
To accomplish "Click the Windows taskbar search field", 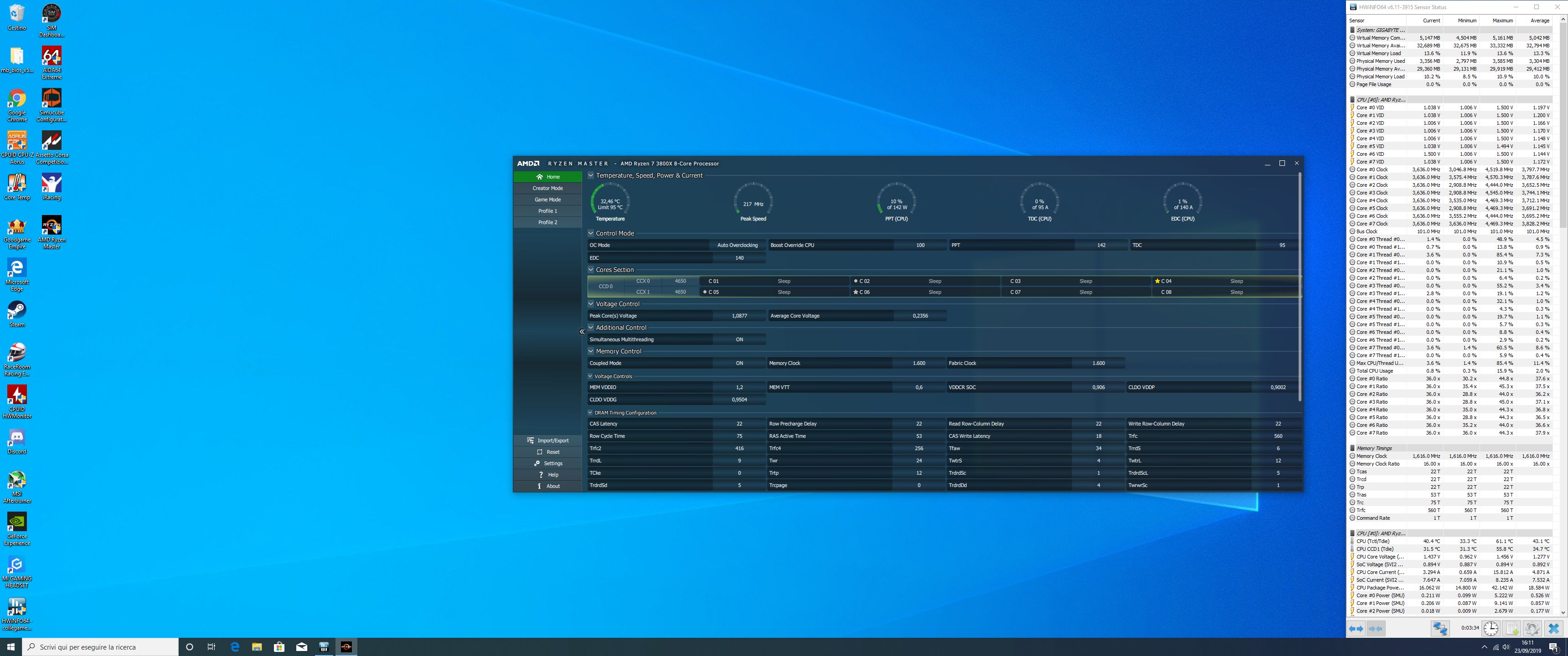I will click(100, 647).
